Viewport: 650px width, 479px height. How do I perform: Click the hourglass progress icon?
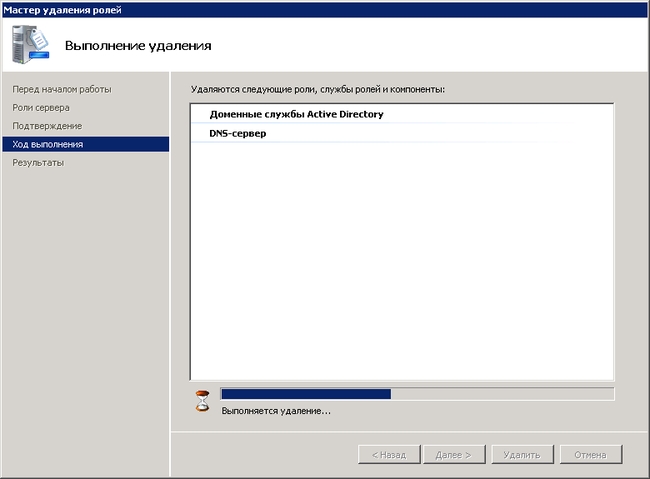[202, 401]
